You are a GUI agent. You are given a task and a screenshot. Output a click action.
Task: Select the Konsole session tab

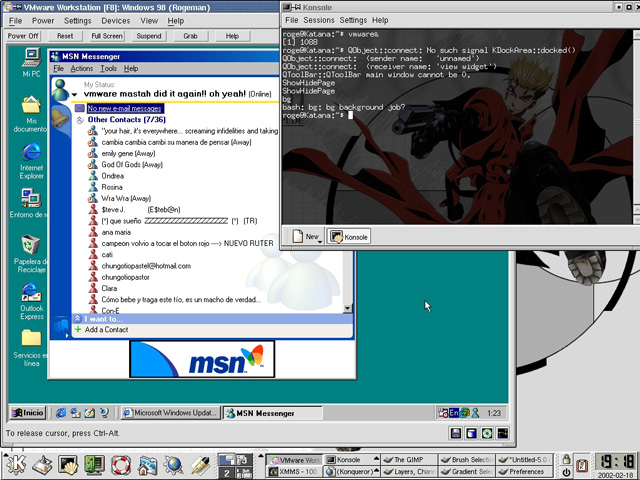pos(349,237)
